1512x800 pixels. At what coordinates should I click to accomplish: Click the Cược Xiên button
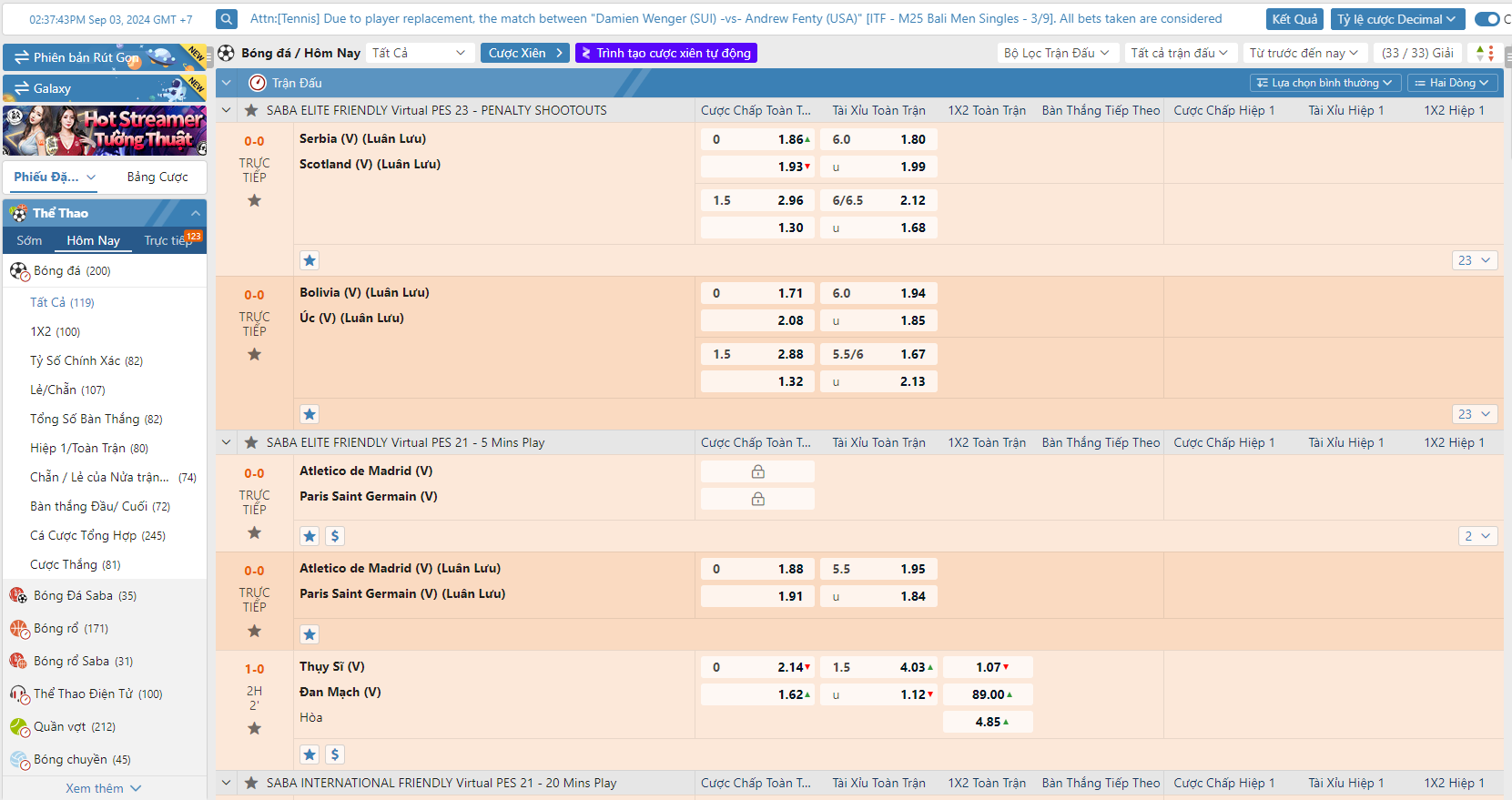525,53
